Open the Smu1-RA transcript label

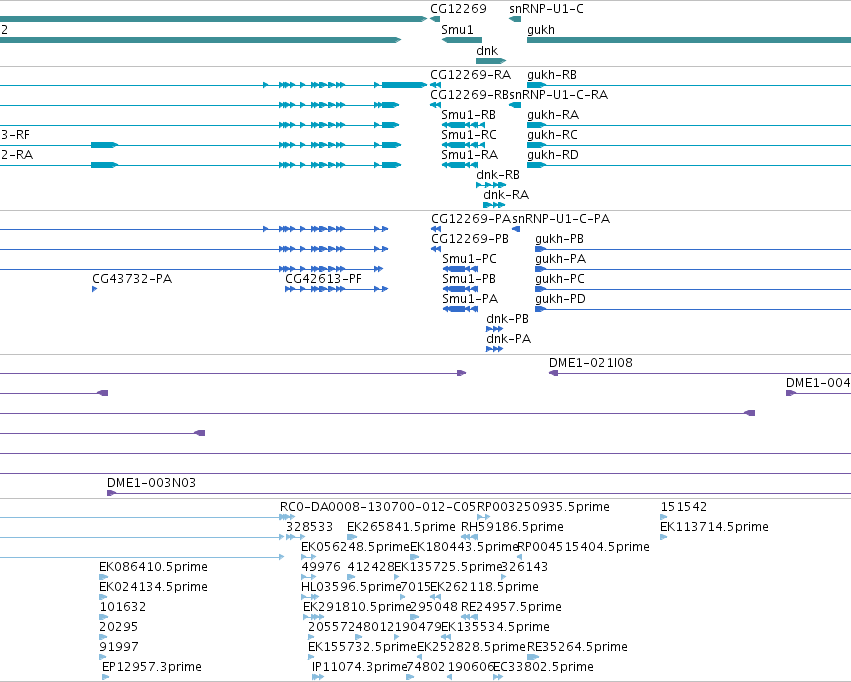469,155
